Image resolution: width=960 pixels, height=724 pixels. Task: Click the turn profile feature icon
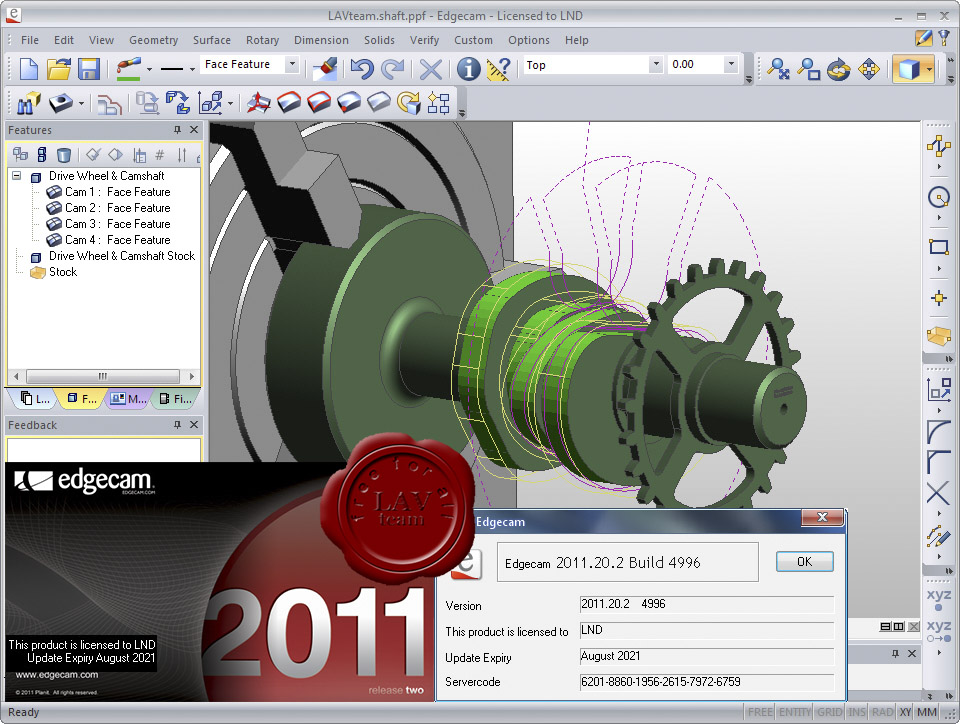[109, 103]
